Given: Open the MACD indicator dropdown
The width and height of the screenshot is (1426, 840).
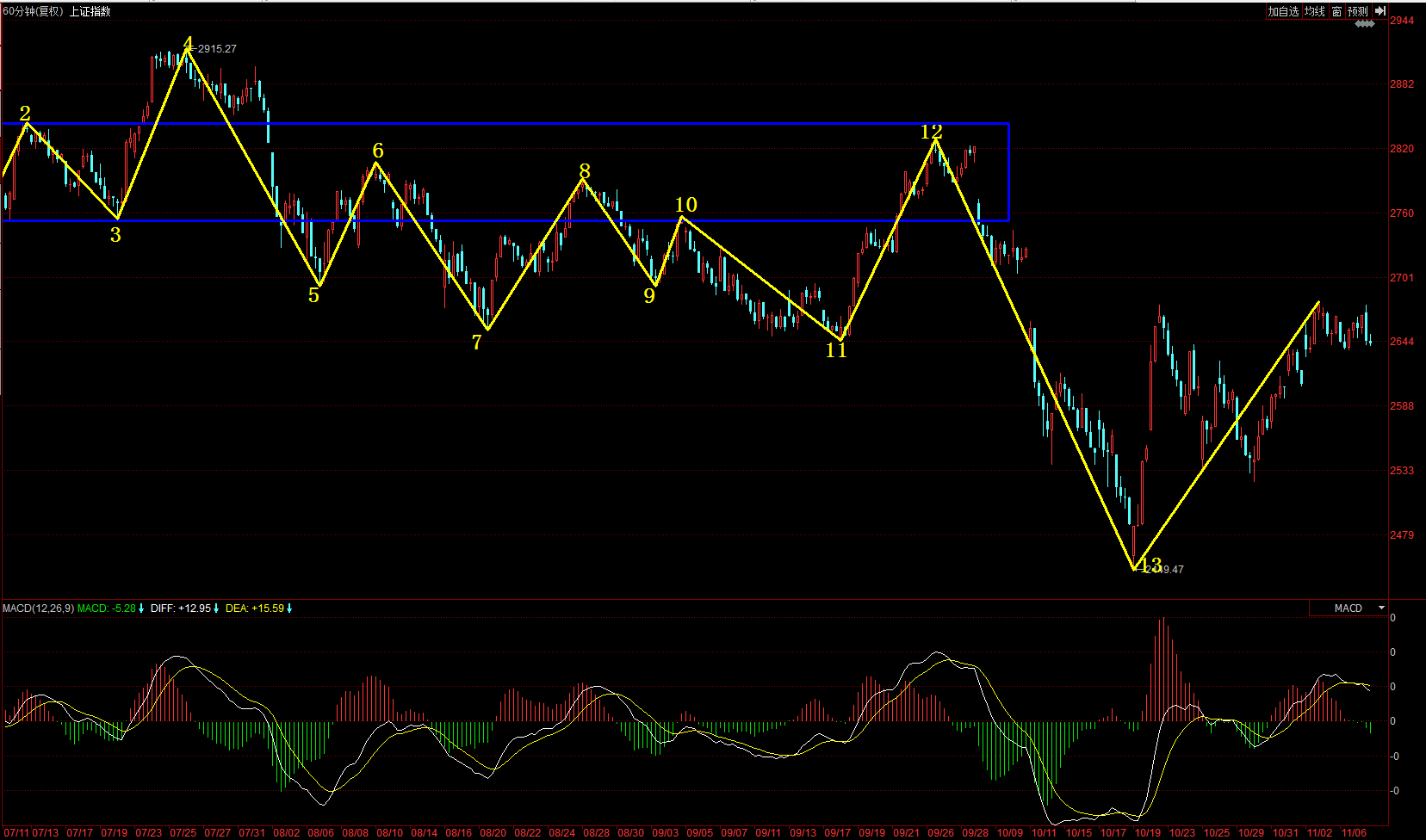Looking at the screenshot, I should 1348,608.
